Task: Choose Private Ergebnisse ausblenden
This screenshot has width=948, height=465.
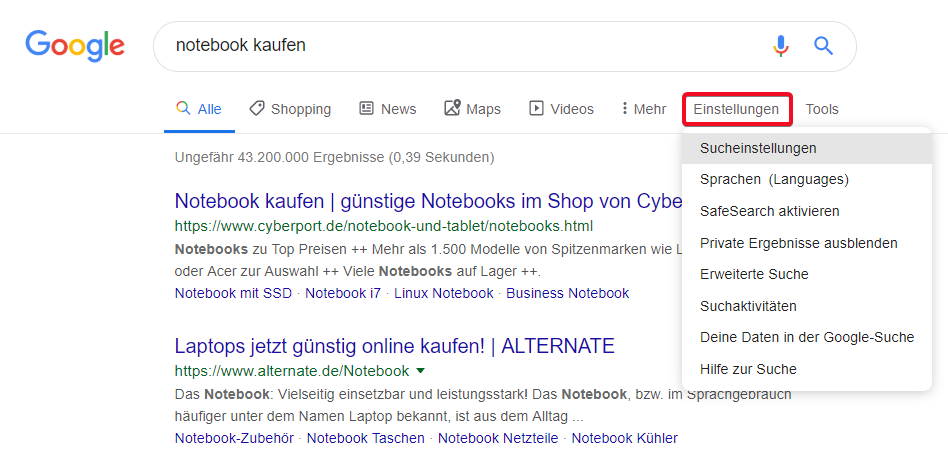Action: [x=807, y=243]
